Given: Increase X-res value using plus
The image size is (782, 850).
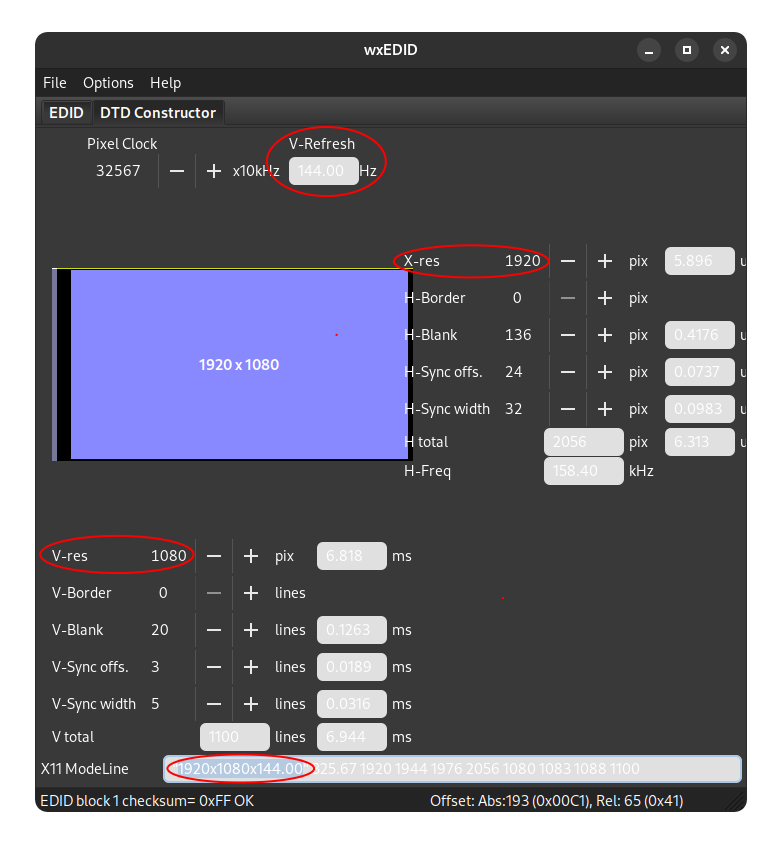Looking at the screenshot, I should tap(604, 261).
